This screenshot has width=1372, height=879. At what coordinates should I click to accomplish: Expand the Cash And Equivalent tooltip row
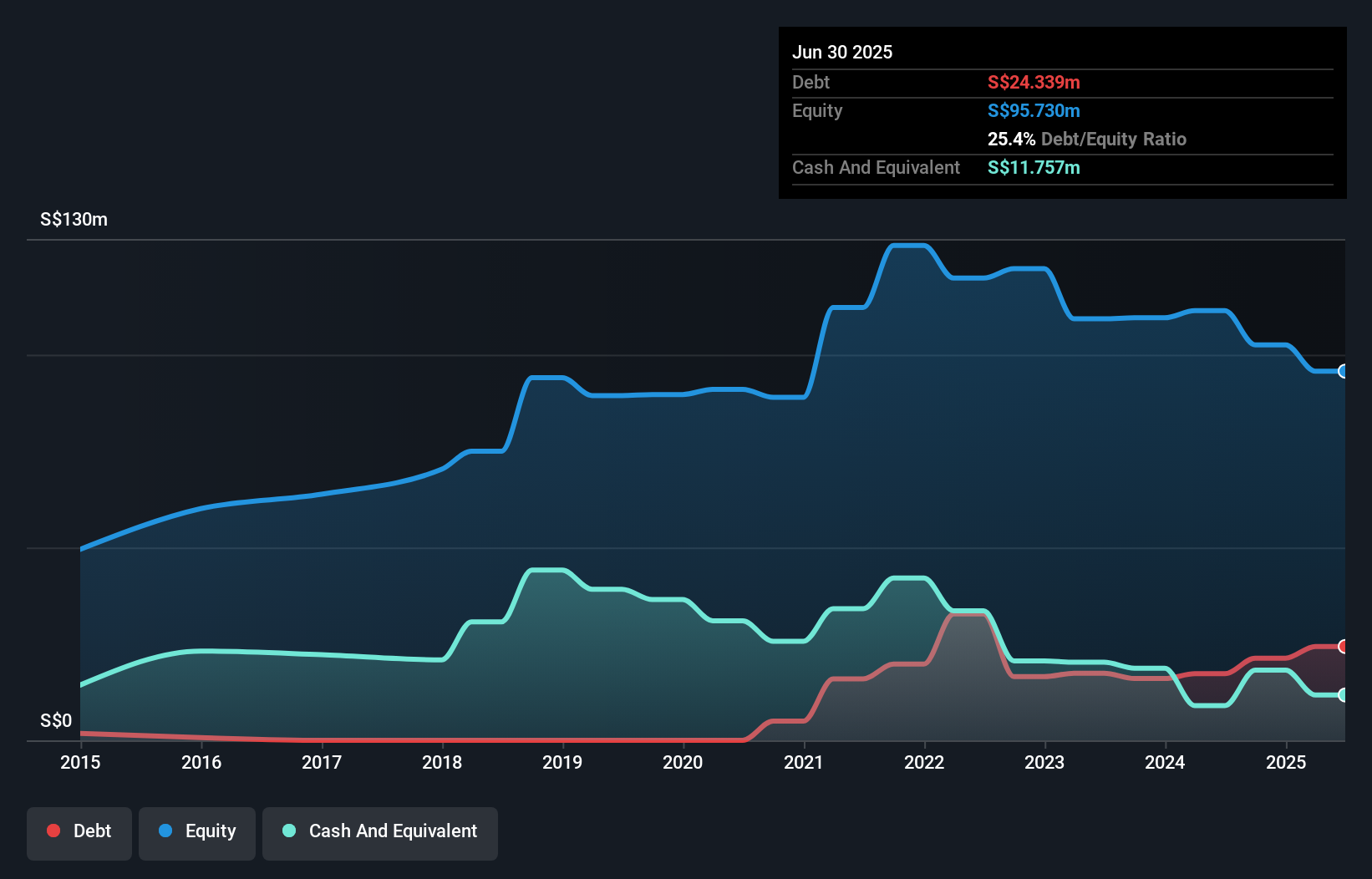pyautogui.click(x=876, y=167)
